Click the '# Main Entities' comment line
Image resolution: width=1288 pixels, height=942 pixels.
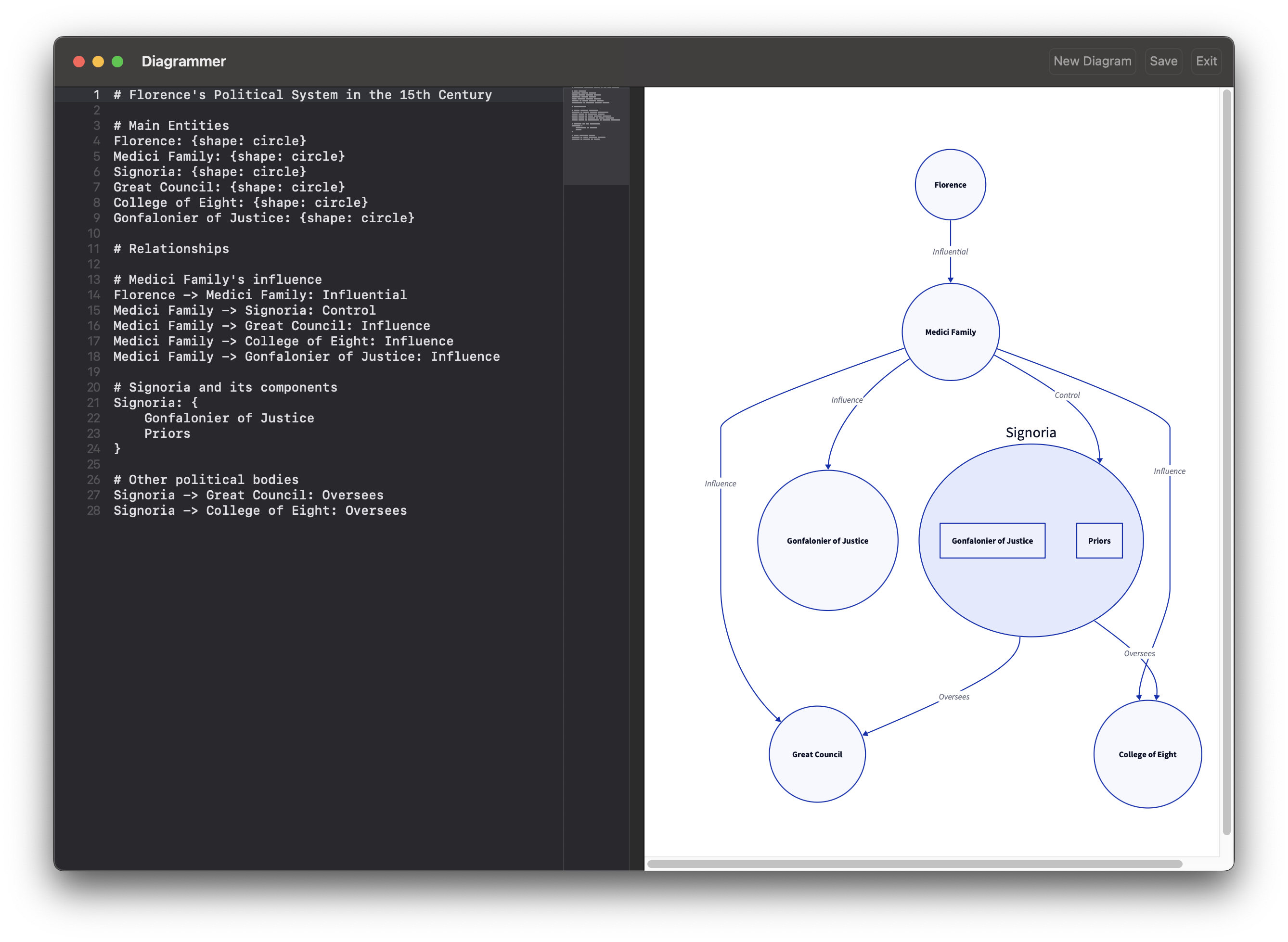click(171, 126)
